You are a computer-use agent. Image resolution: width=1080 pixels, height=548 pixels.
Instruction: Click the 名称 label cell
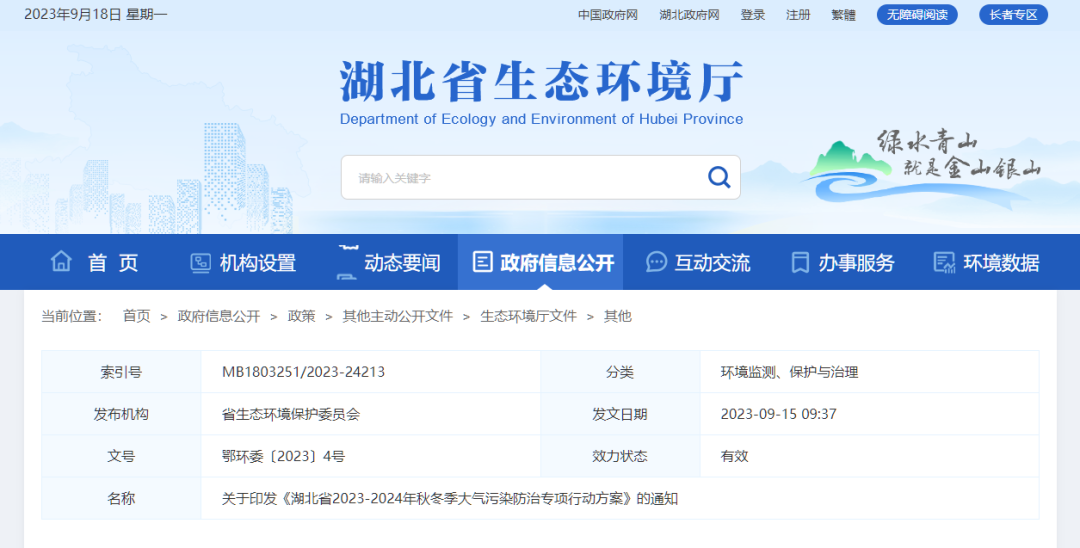121,498
